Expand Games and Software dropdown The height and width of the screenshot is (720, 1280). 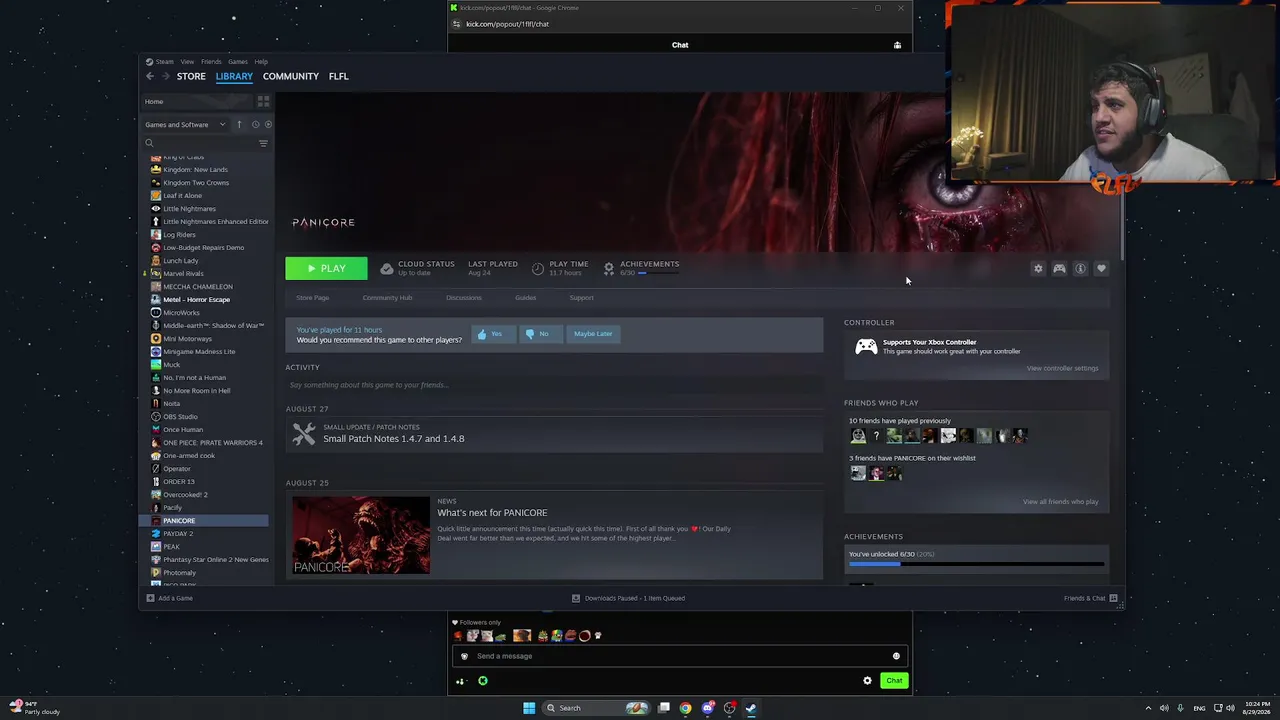pyautogui.click(x=186, y=125)
